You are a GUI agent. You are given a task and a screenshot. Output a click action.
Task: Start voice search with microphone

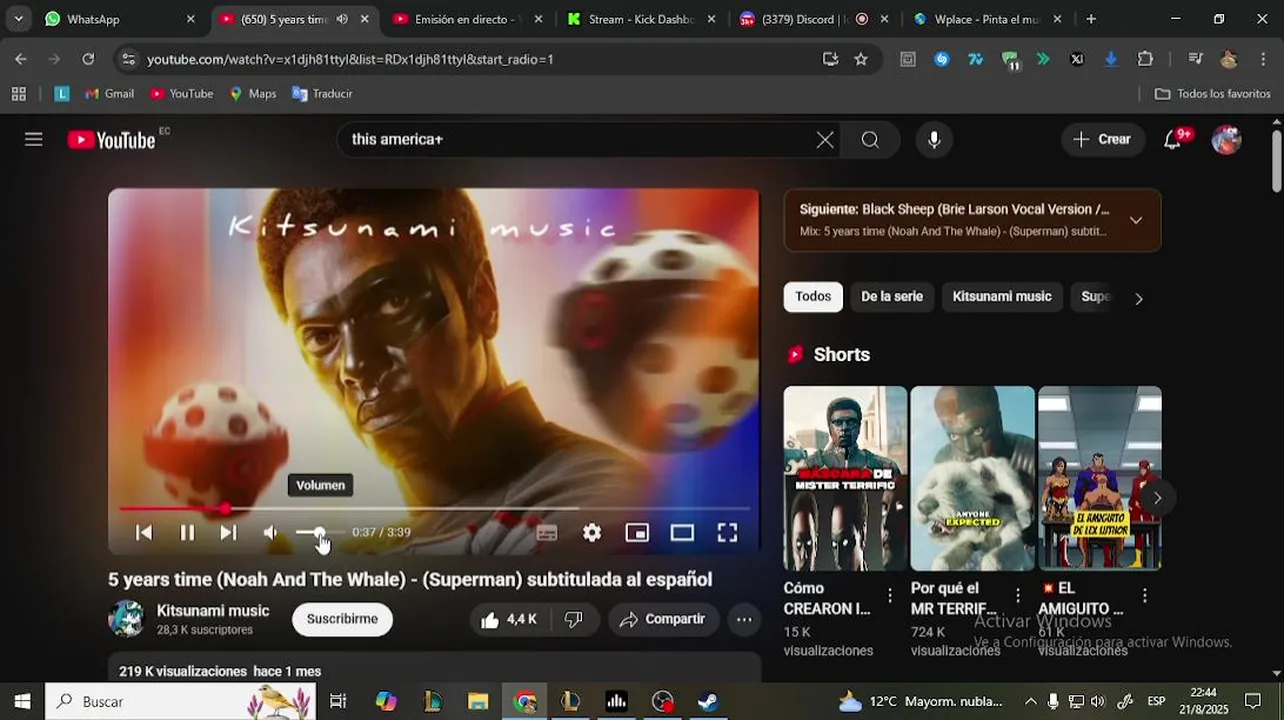934,140
